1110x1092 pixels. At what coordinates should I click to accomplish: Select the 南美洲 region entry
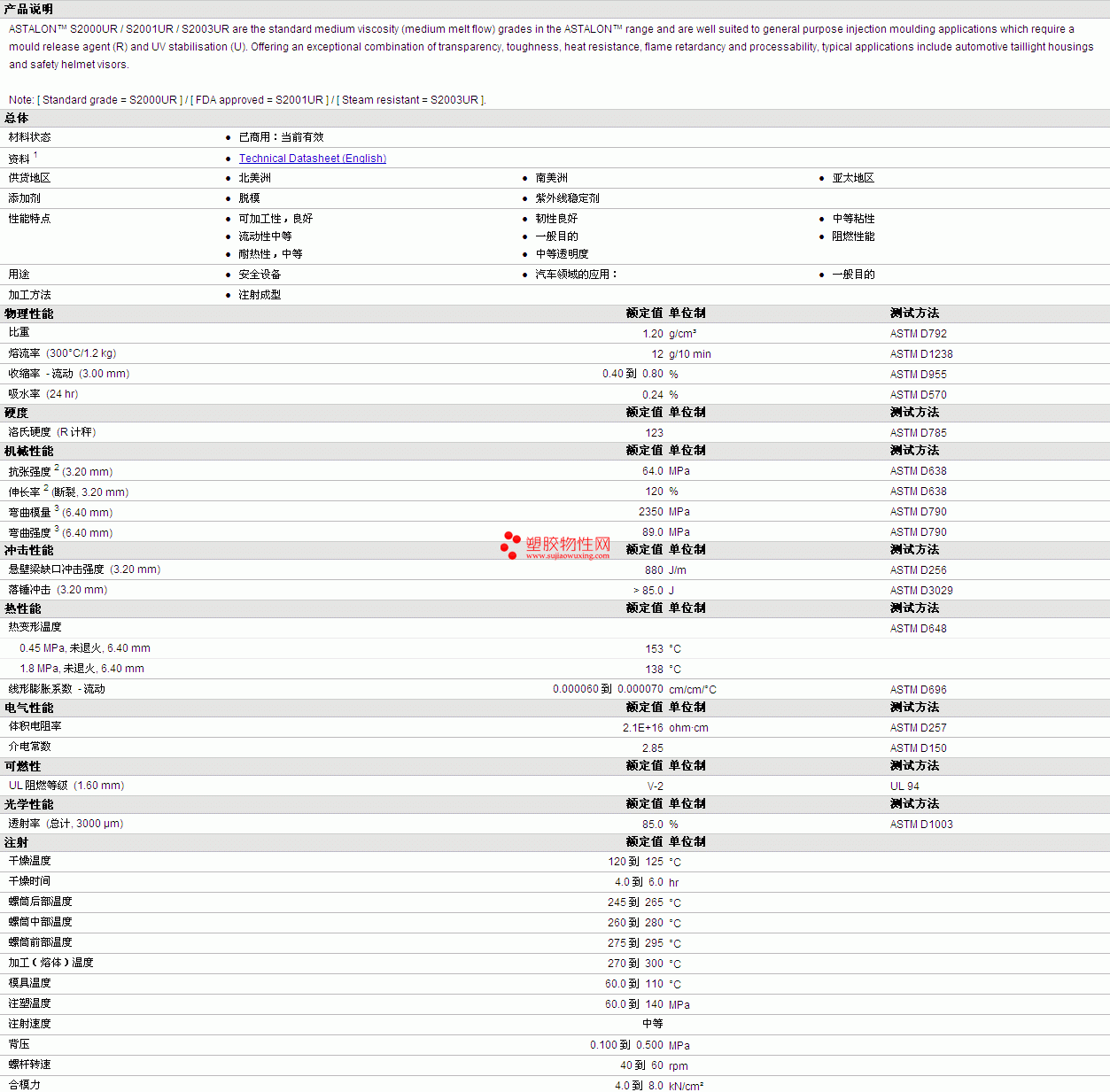pos(551,178)
